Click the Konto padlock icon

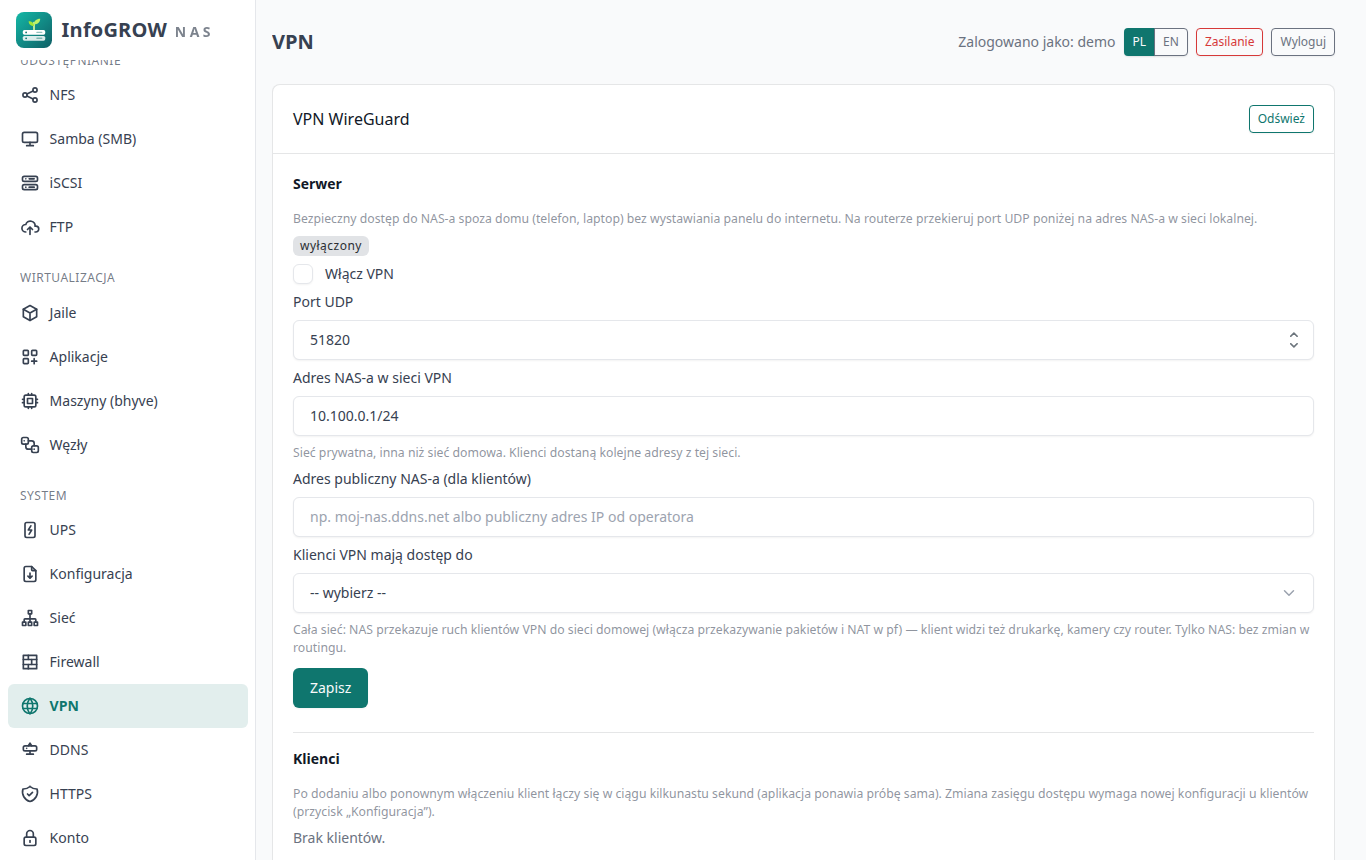[x=30, y=838]
